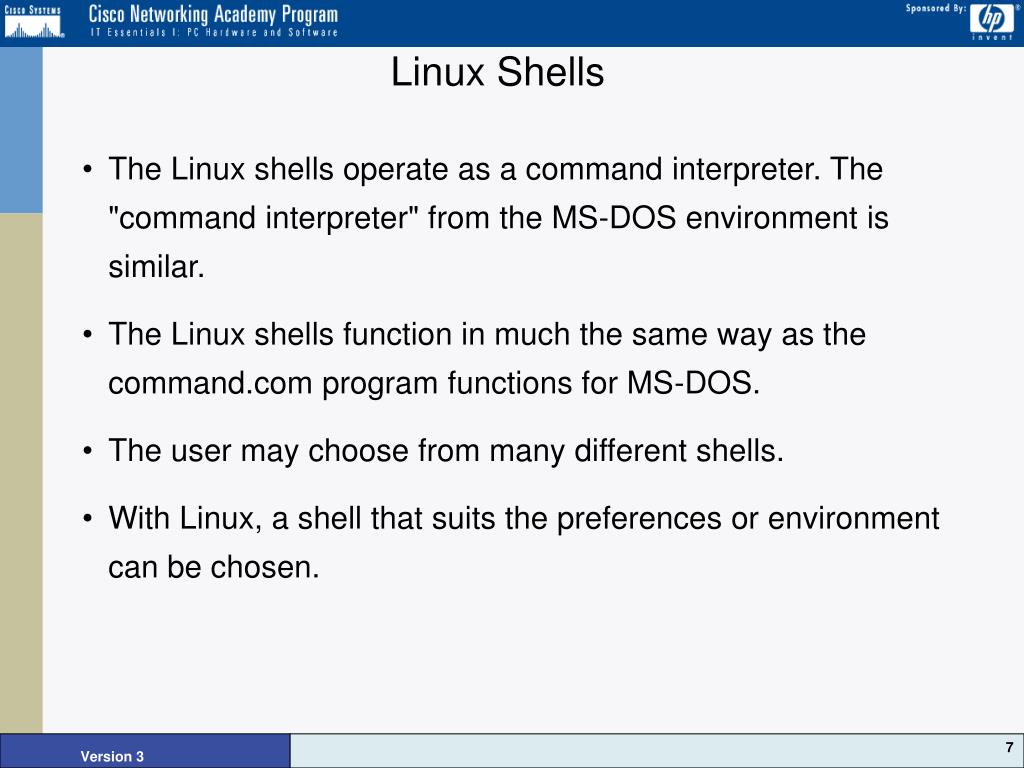
Task: Click the Linux Shells slide heading
Action: (x=497, y=72)
